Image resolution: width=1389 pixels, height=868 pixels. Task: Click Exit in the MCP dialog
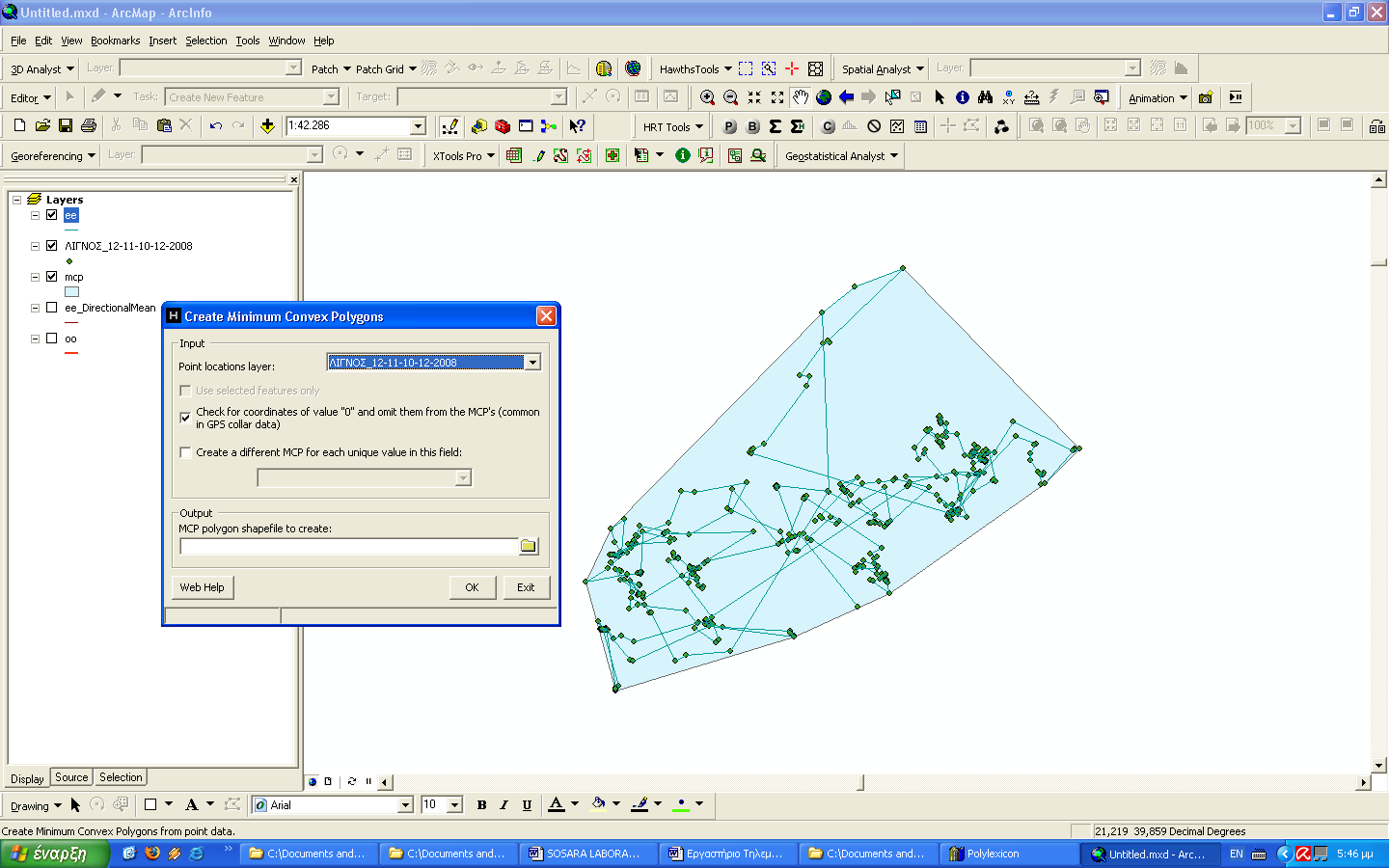(x=526, y=587)
